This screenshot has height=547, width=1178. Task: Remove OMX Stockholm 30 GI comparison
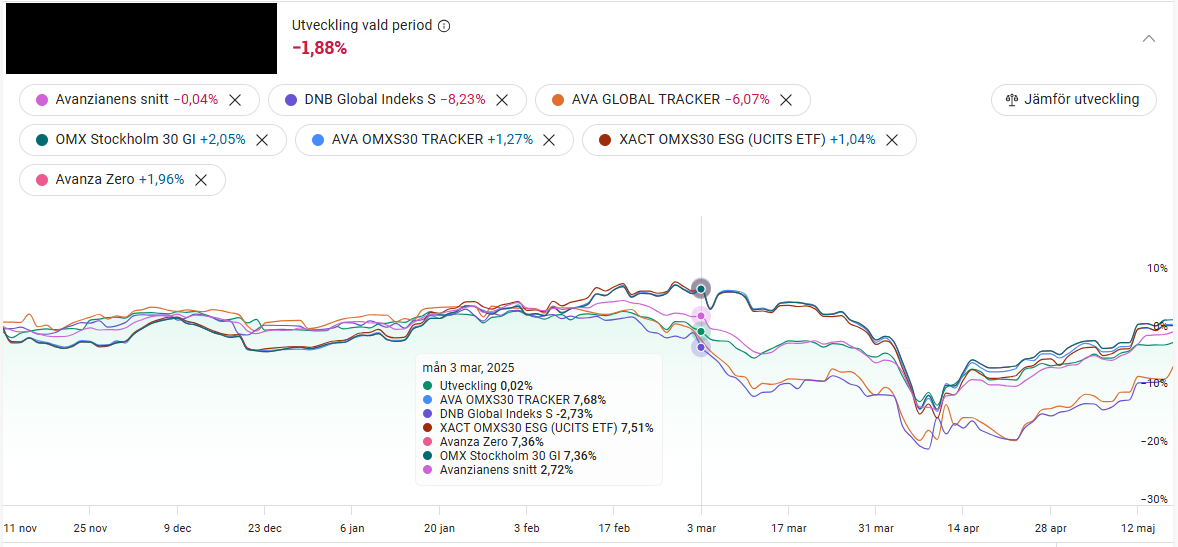[262, 140]
